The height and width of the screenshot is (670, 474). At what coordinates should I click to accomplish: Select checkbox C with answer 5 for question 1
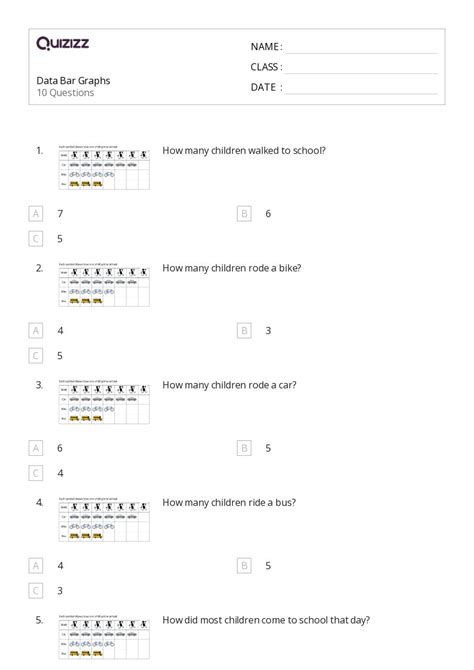click(x=35, y=238)
